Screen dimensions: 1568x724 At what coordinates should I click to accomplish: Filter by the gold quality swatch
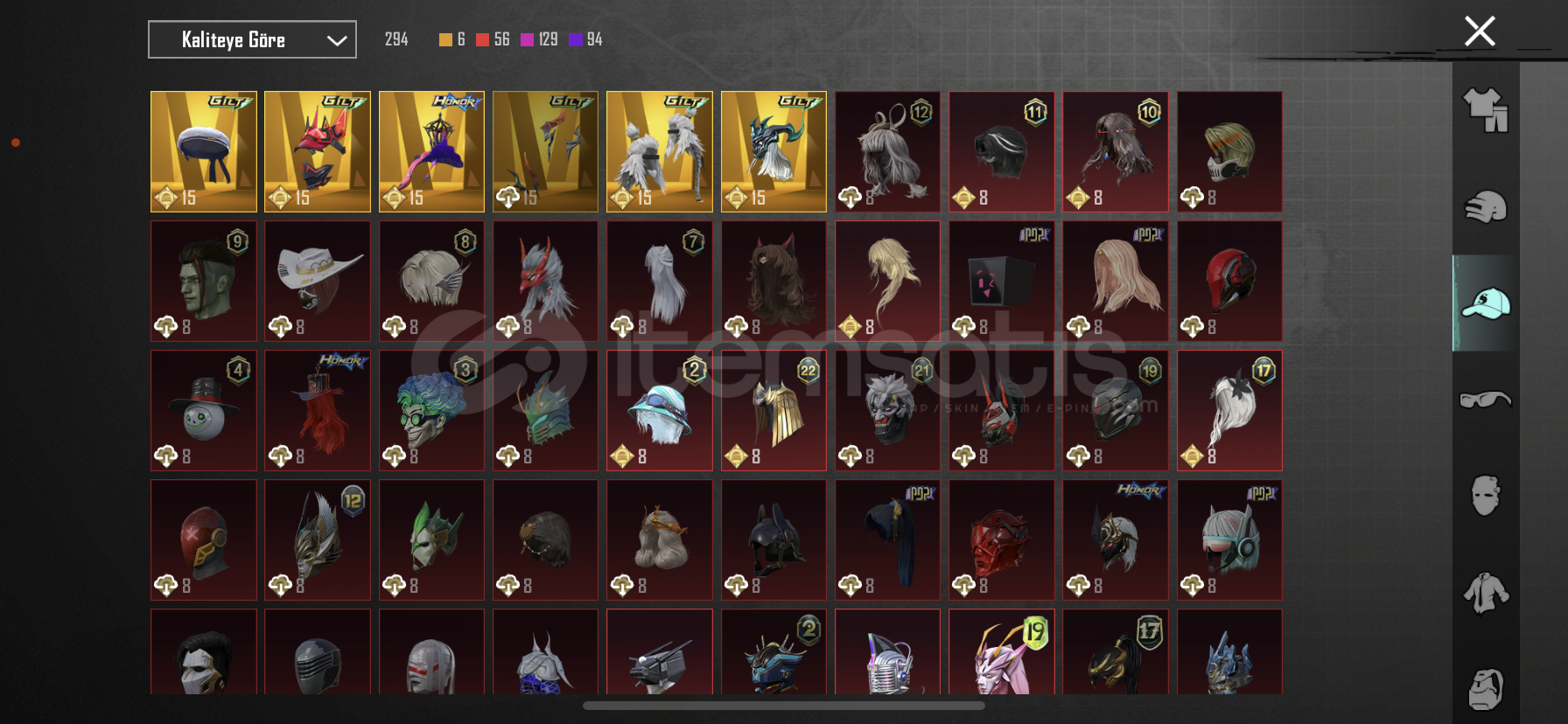[445, 39]
